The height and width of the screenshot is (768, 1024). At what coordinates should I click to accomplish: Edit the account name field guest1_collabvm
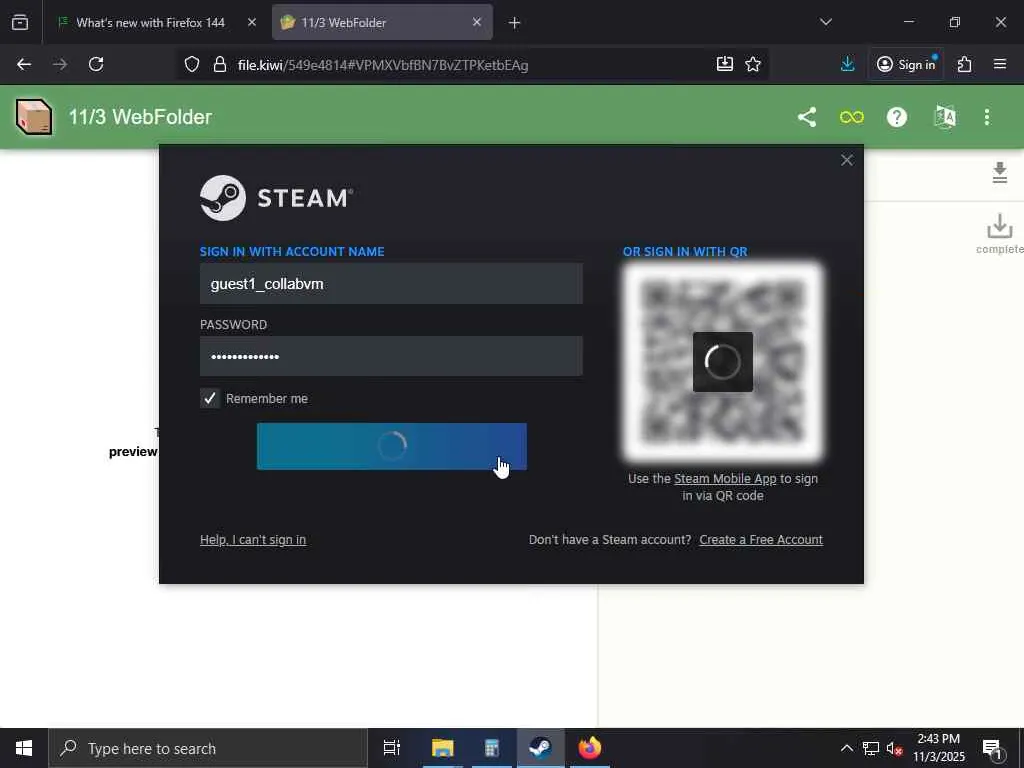[x=391, y=283]
